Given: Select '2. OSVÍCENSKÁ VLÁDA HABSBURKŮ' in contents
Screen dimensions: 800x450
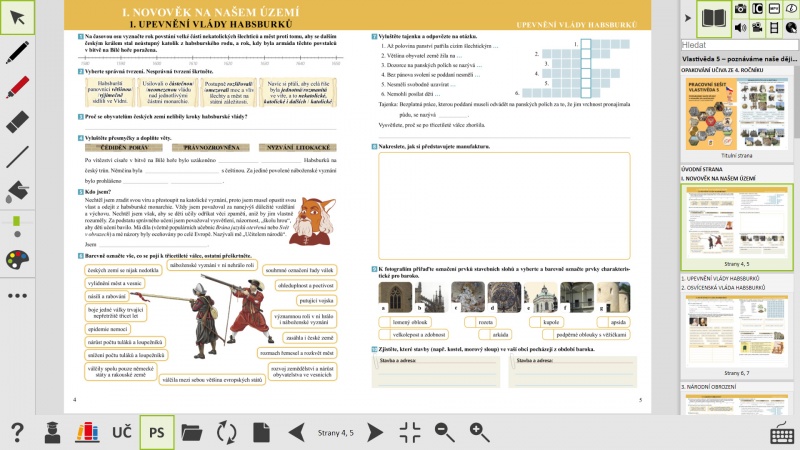Looking at the screenshot, I should [723, 288].
